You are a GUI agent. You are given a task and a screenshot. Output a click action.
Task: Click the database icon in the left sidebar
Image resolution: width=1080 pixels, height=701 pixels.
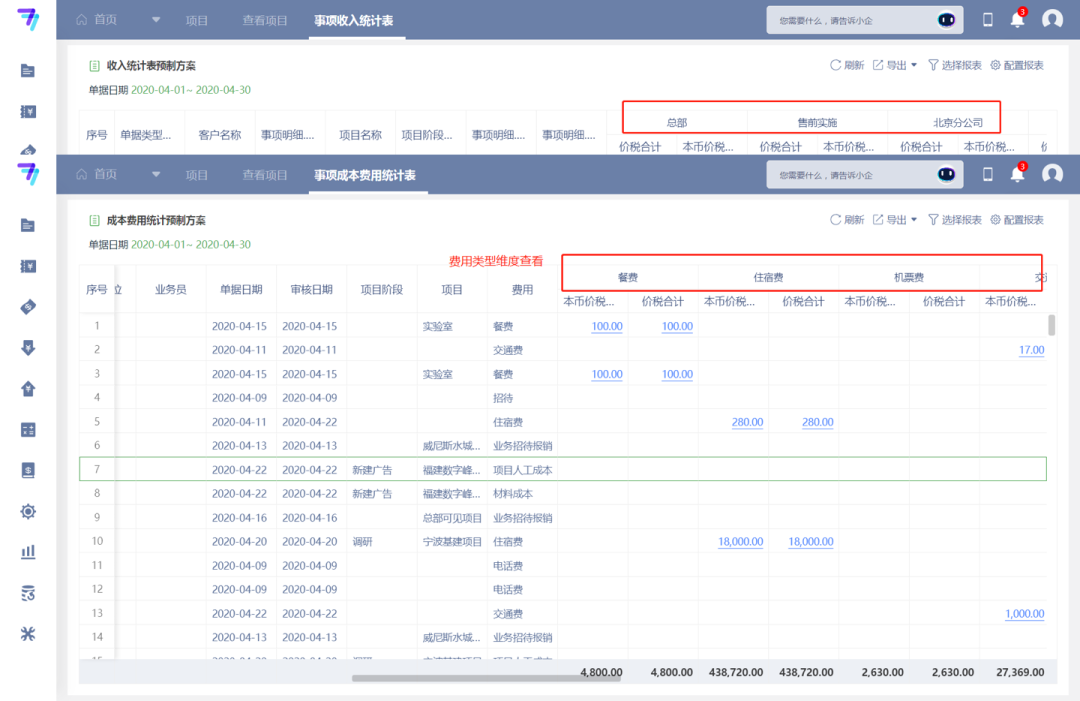pyautogui.click(x=28, y=593)
